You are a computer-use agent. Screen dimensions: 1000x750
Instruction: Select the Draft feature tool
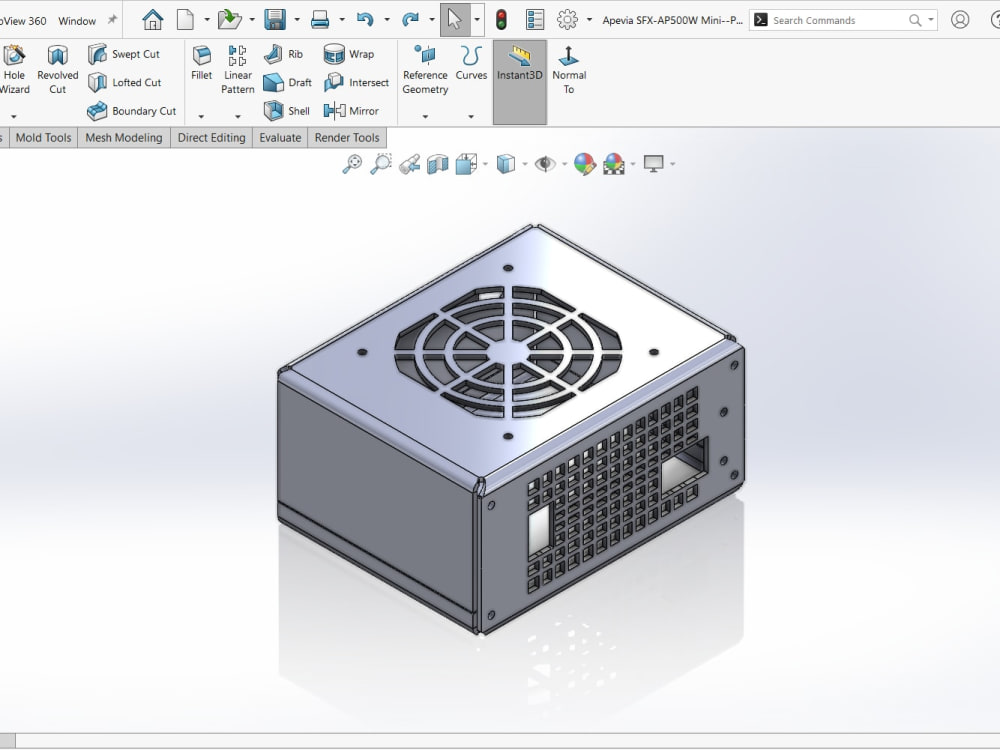[288, 82]
